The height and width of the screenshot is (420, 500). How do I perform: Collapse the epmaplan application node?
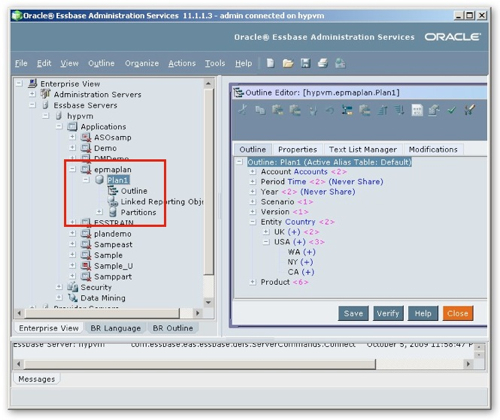click(72, 169)
